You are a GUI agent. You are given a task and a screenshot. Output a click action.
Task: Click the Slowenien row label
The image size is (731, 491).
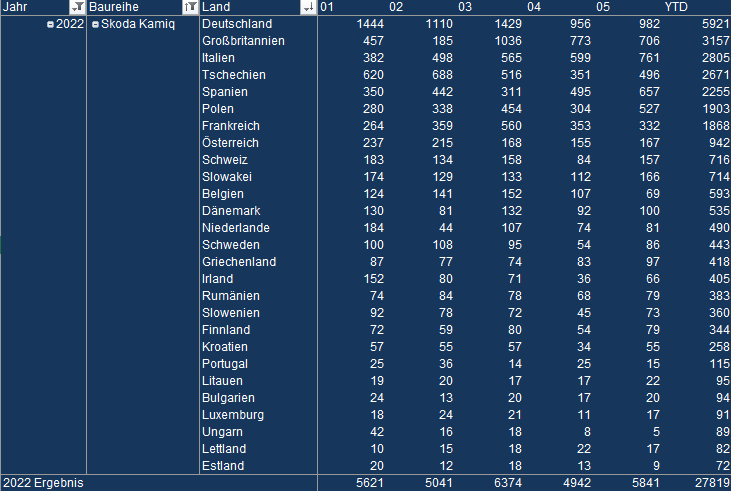231,313
